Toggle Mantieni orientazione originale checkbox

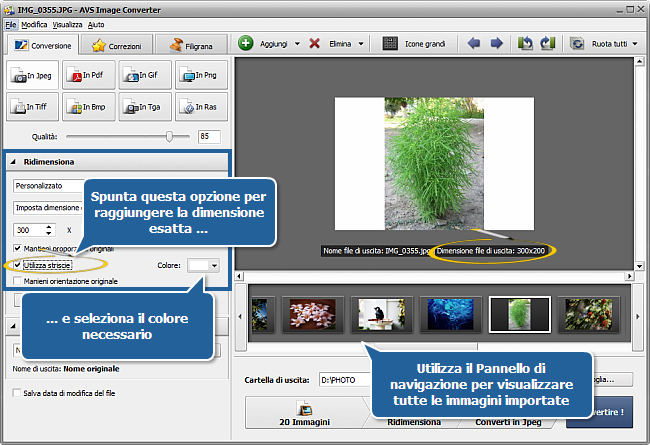click(x=19, y=282)
